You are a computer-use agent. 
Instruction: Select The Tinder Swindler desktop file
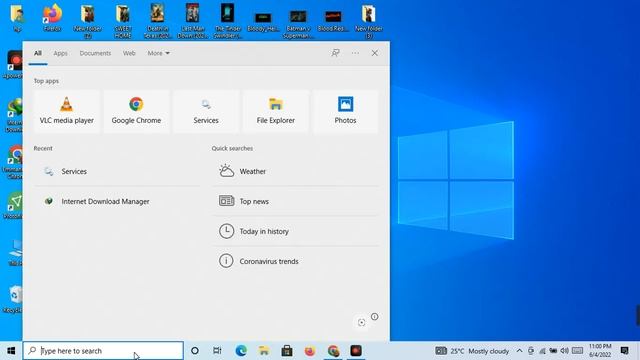pyautogui.click(x=228, y=21)
